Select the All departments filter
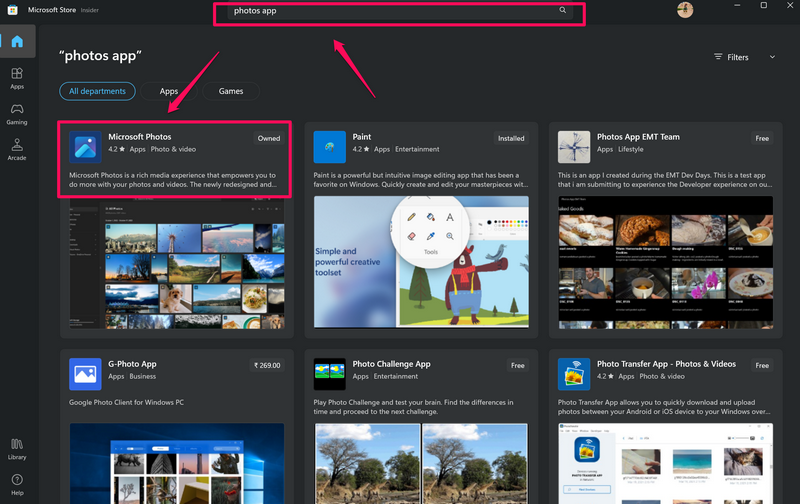 [97, 91]
